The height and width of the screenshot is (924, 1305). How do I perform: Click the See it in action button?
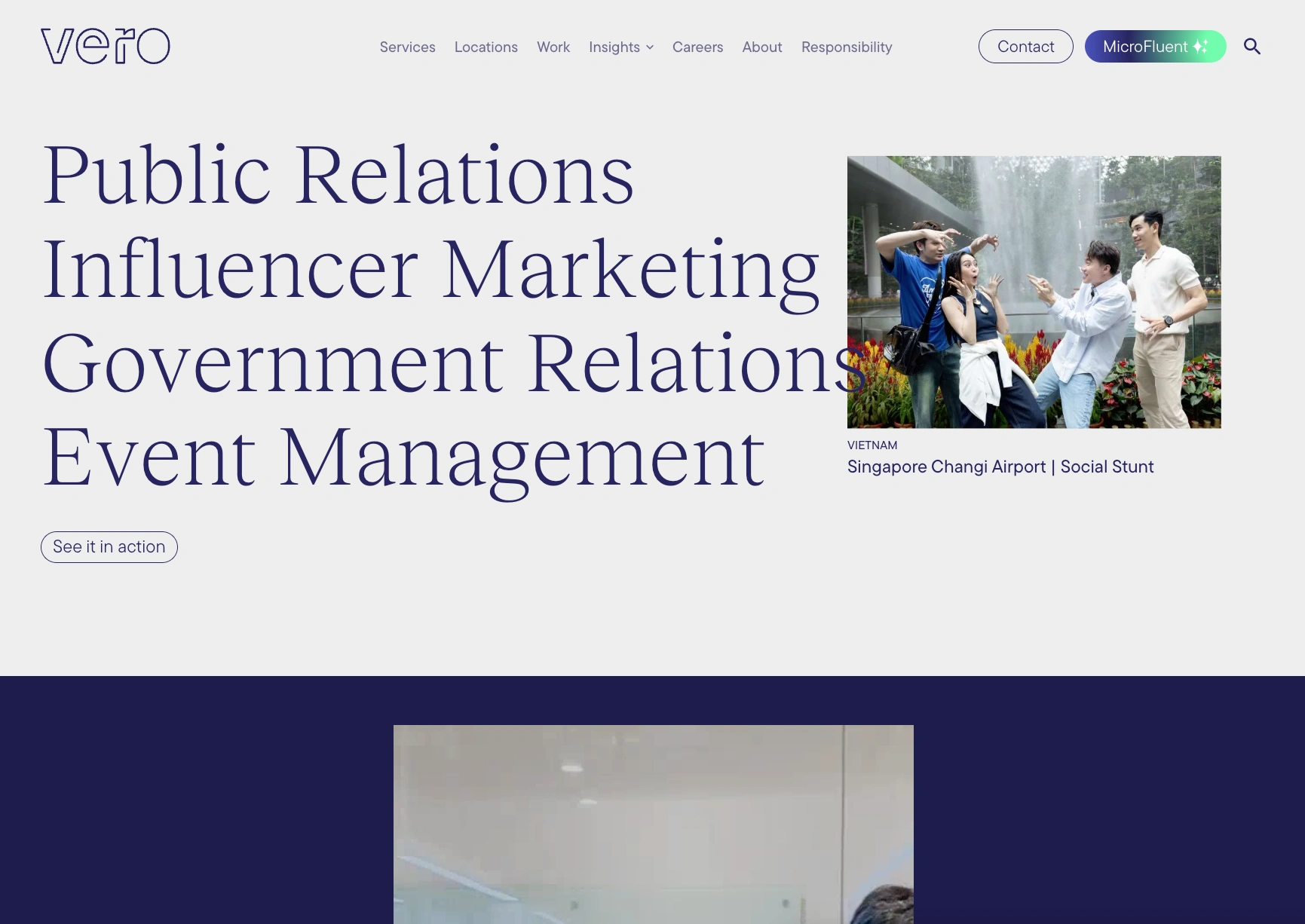point(109,547)
